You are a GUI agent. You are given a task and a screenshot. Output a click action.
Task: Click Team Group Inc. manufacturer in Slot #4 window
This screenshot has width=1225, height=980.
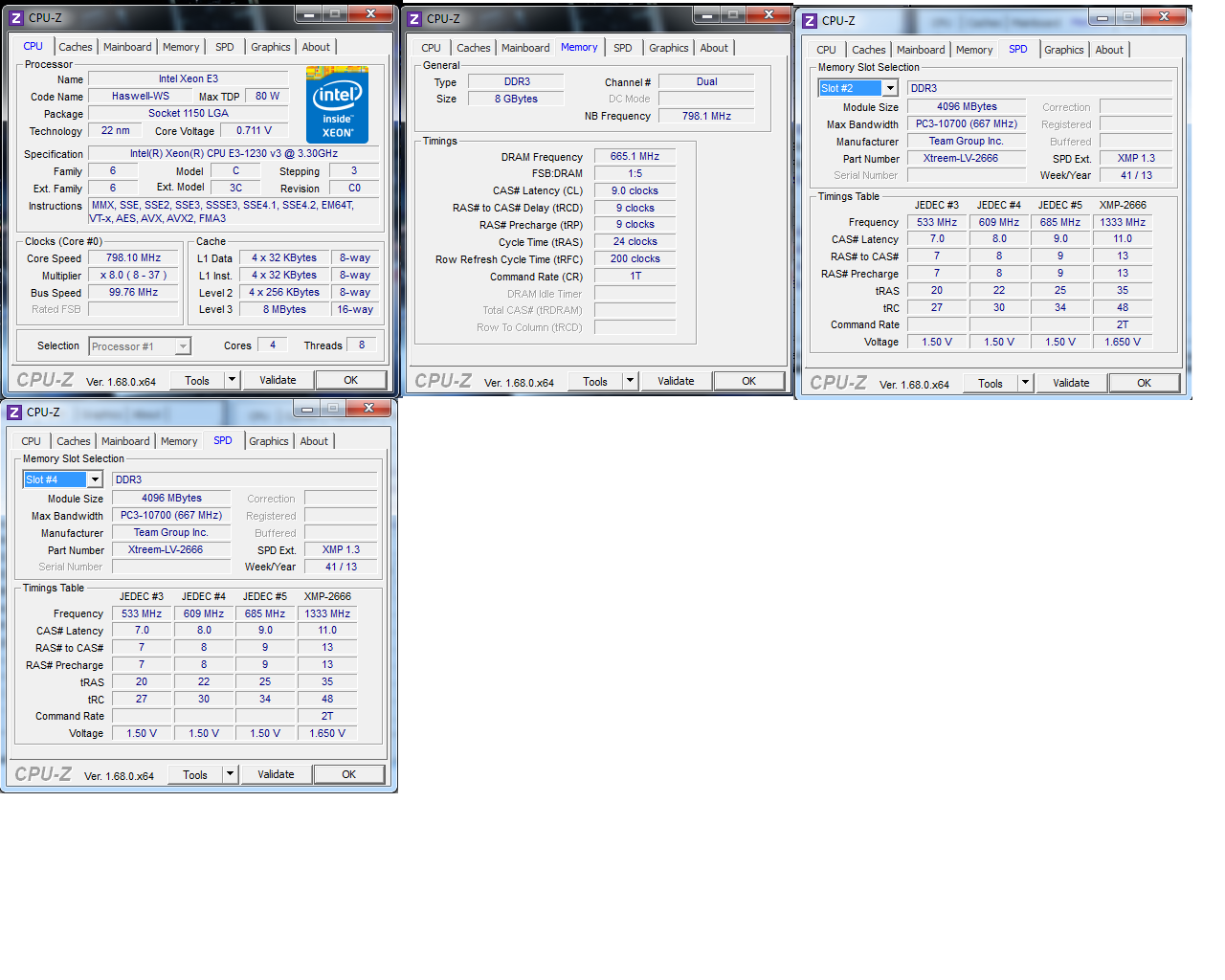point(170,533)
